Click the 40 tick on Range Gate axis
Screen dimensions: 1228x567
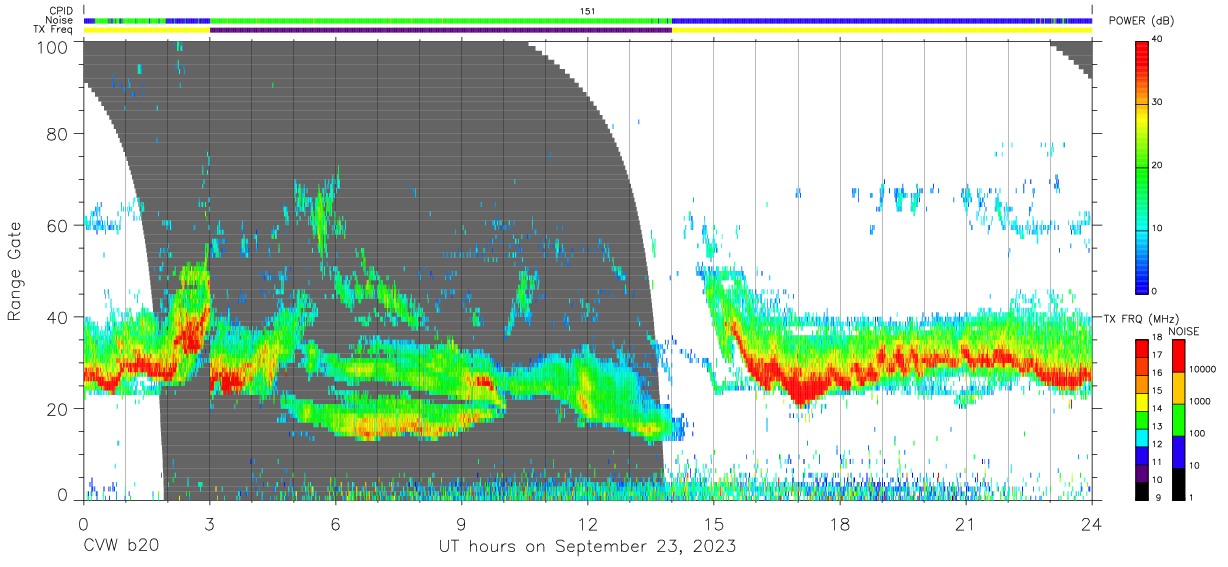coord(58,317)
